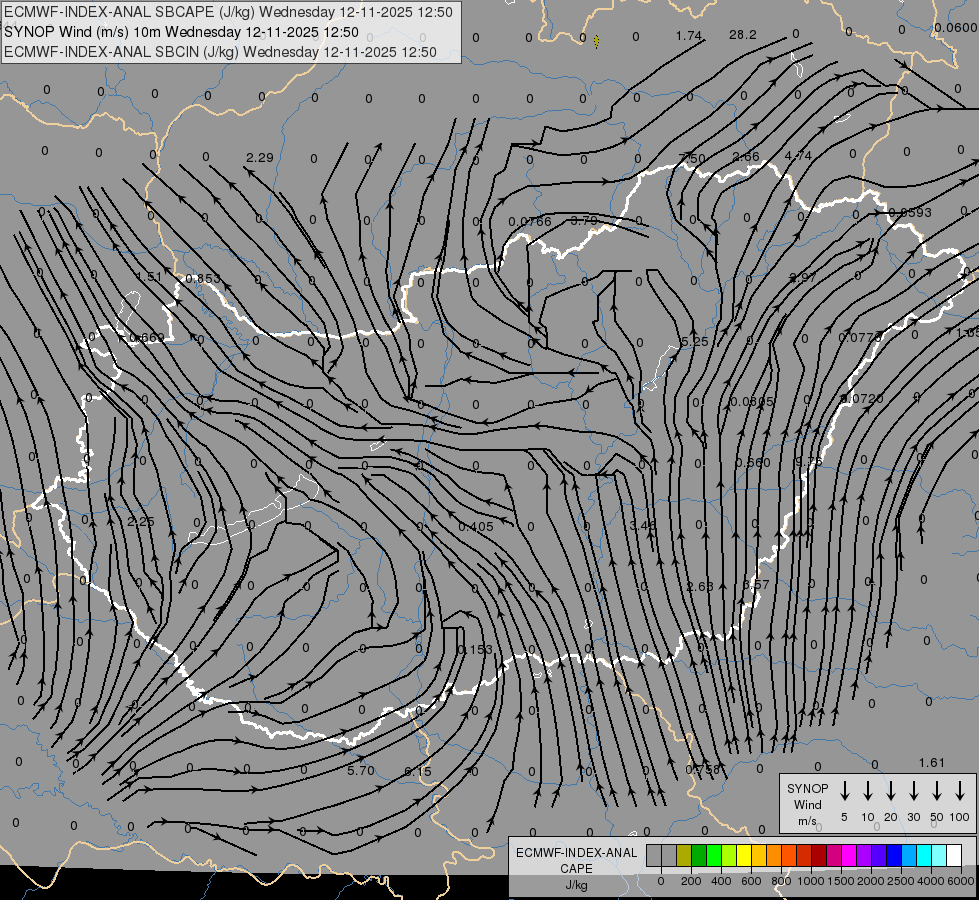The width and height of the screenshot is (979, 900).
Task: Select the sky blue CAPE legend swatch
Action: 909,855
